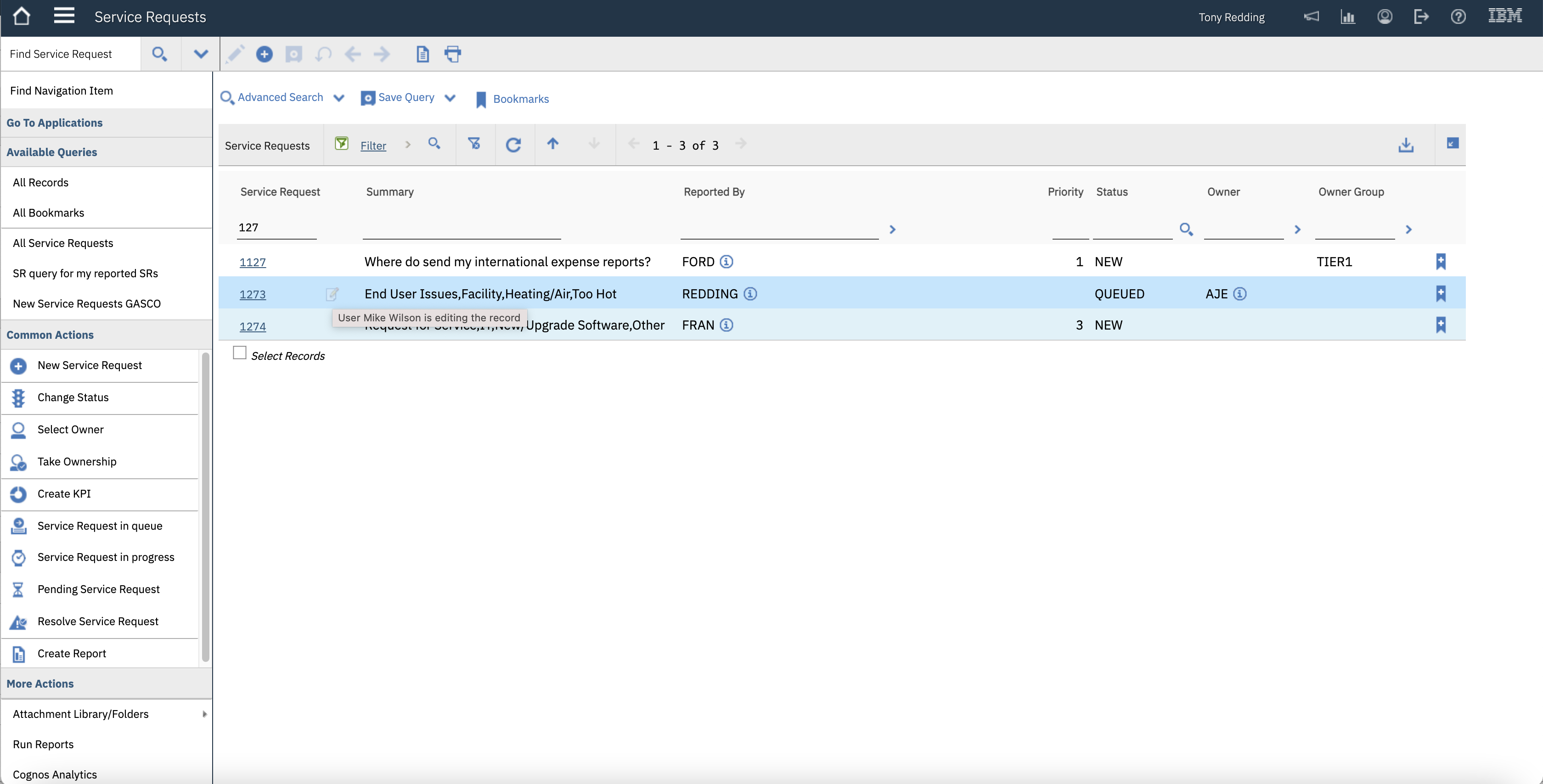Click the Home icon in header
Viewport: 1543px width, 784px height.
click(x=22, y=16)
